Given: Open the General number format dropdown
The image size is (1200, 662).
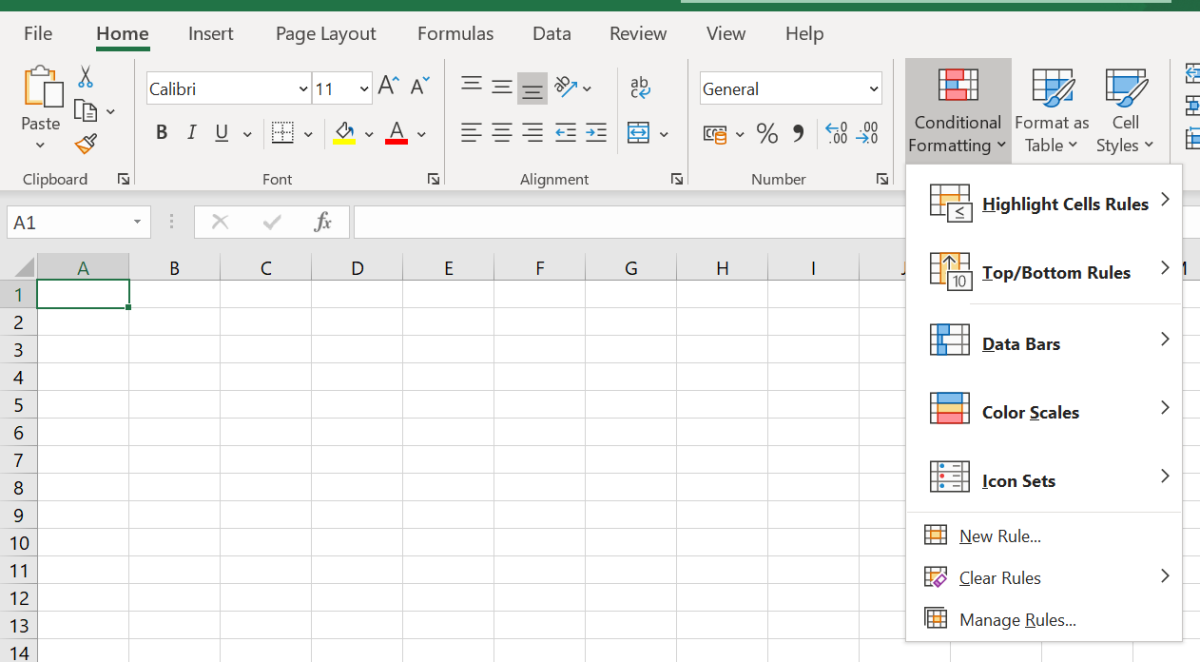Looking at the screenshot, I should point(873,88).
